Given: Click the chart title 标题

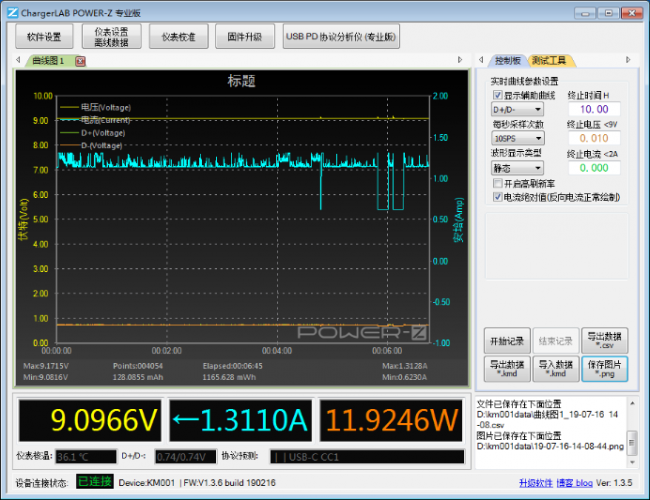Looking at the screenshot, I should coord(242,80).
